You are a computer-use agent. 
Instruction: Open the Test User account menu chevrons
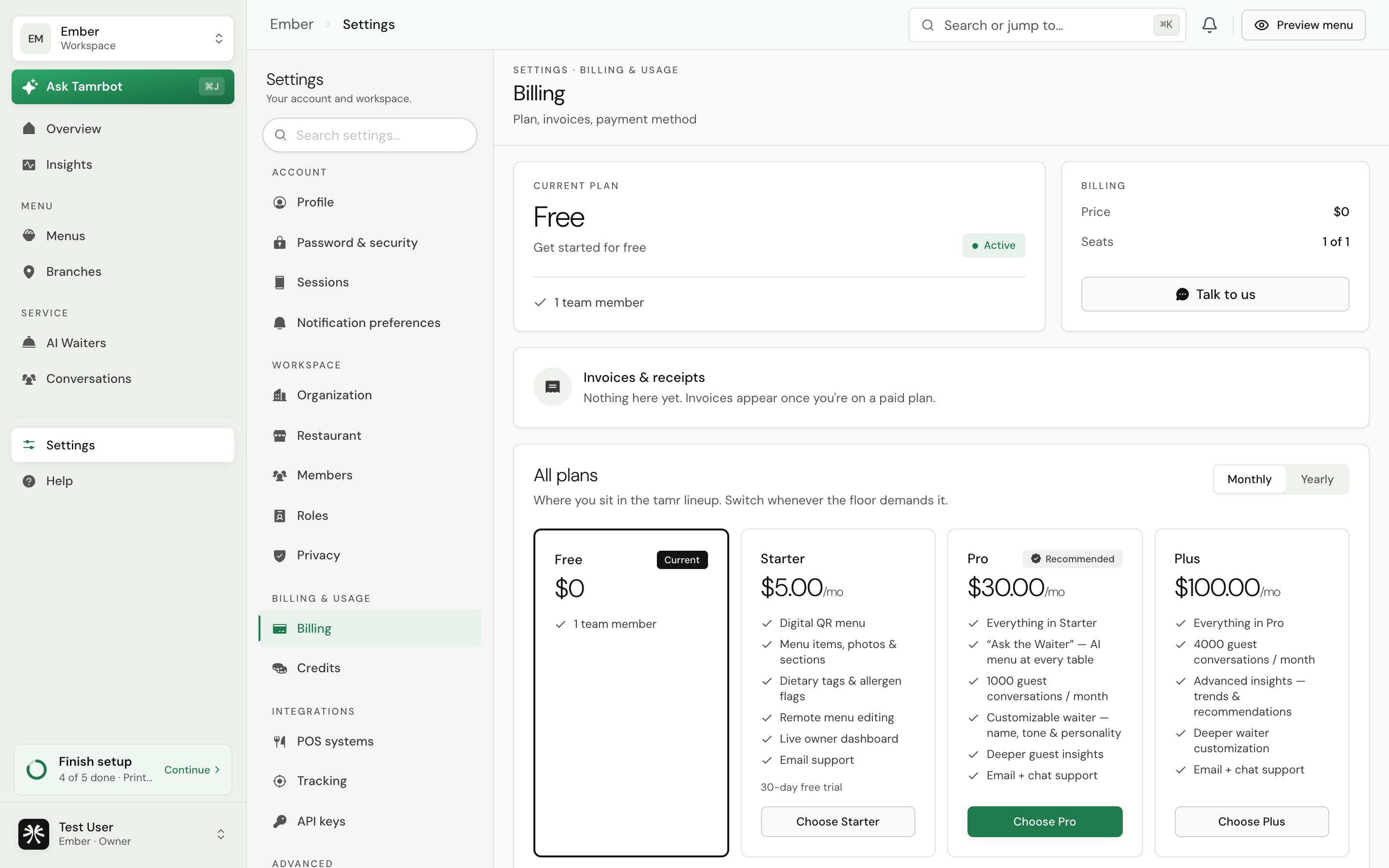(x=220, y=834)
